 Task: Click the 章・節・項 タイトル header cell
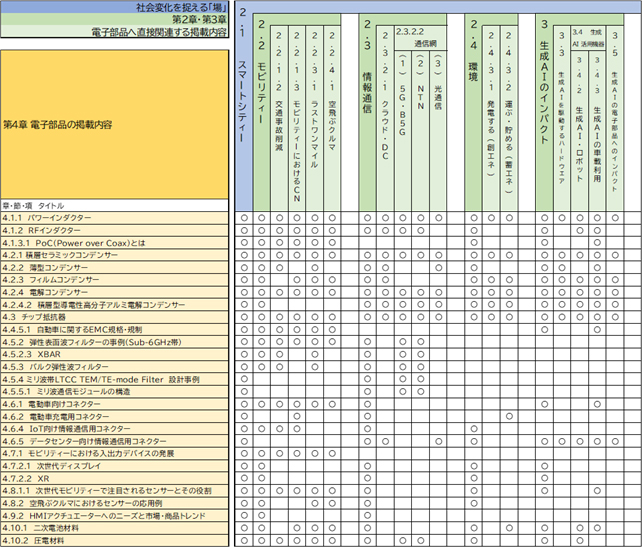(114, 206)
